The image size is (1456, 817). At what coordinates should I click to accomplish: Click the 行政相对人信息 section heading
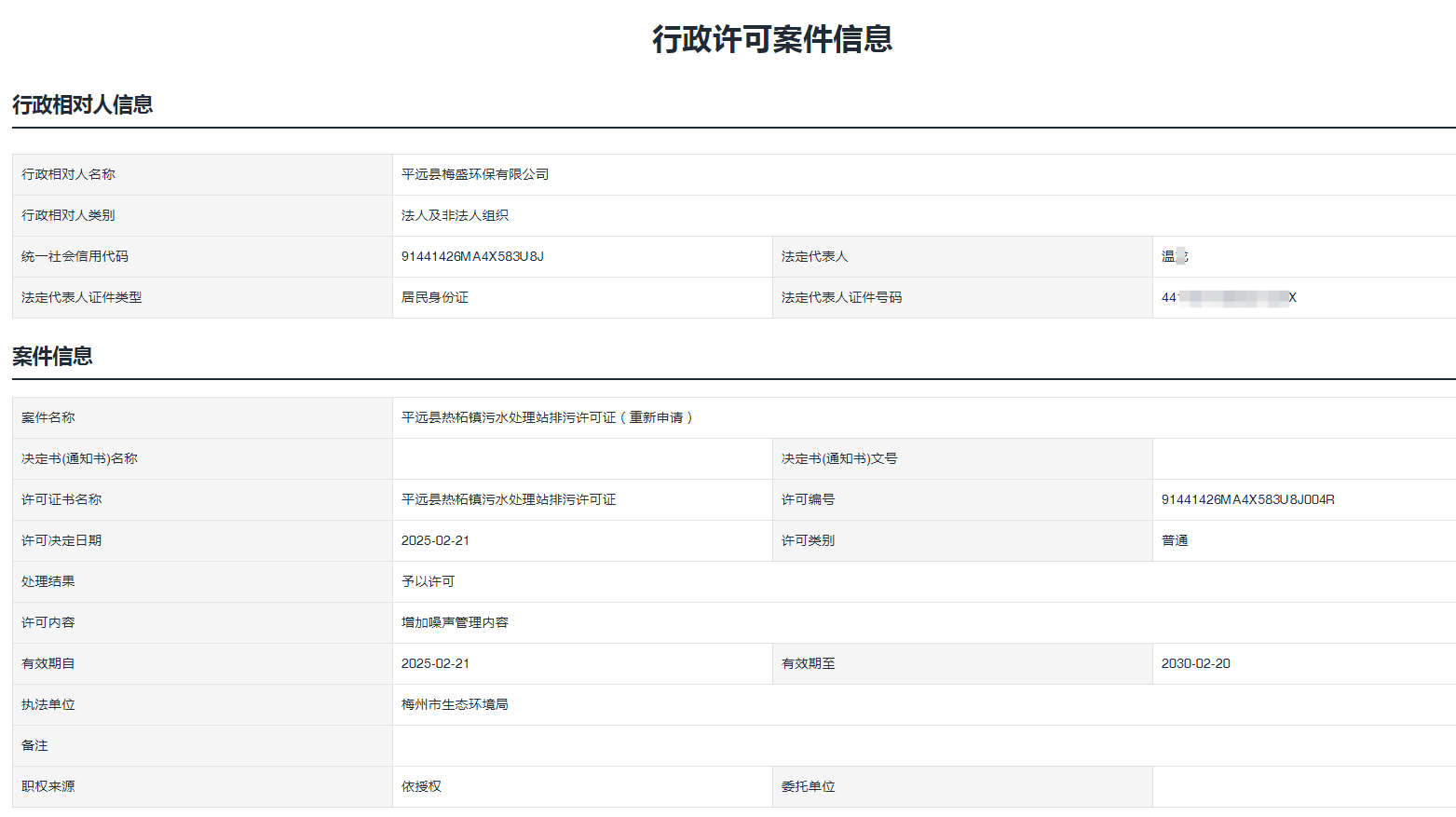82,104
